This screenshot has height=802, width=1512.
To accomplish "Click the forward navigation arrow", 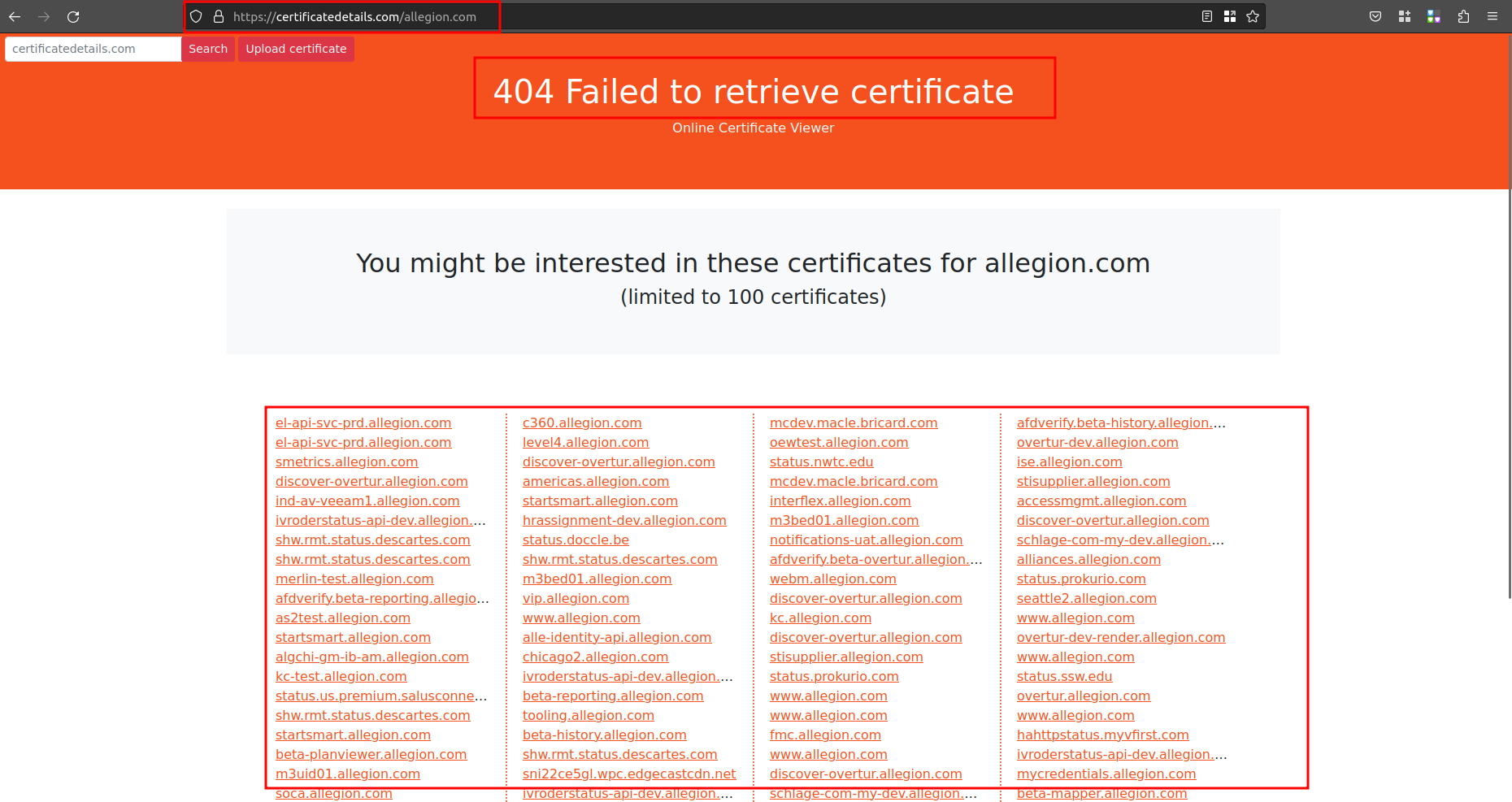I will [x=44, y=16].
